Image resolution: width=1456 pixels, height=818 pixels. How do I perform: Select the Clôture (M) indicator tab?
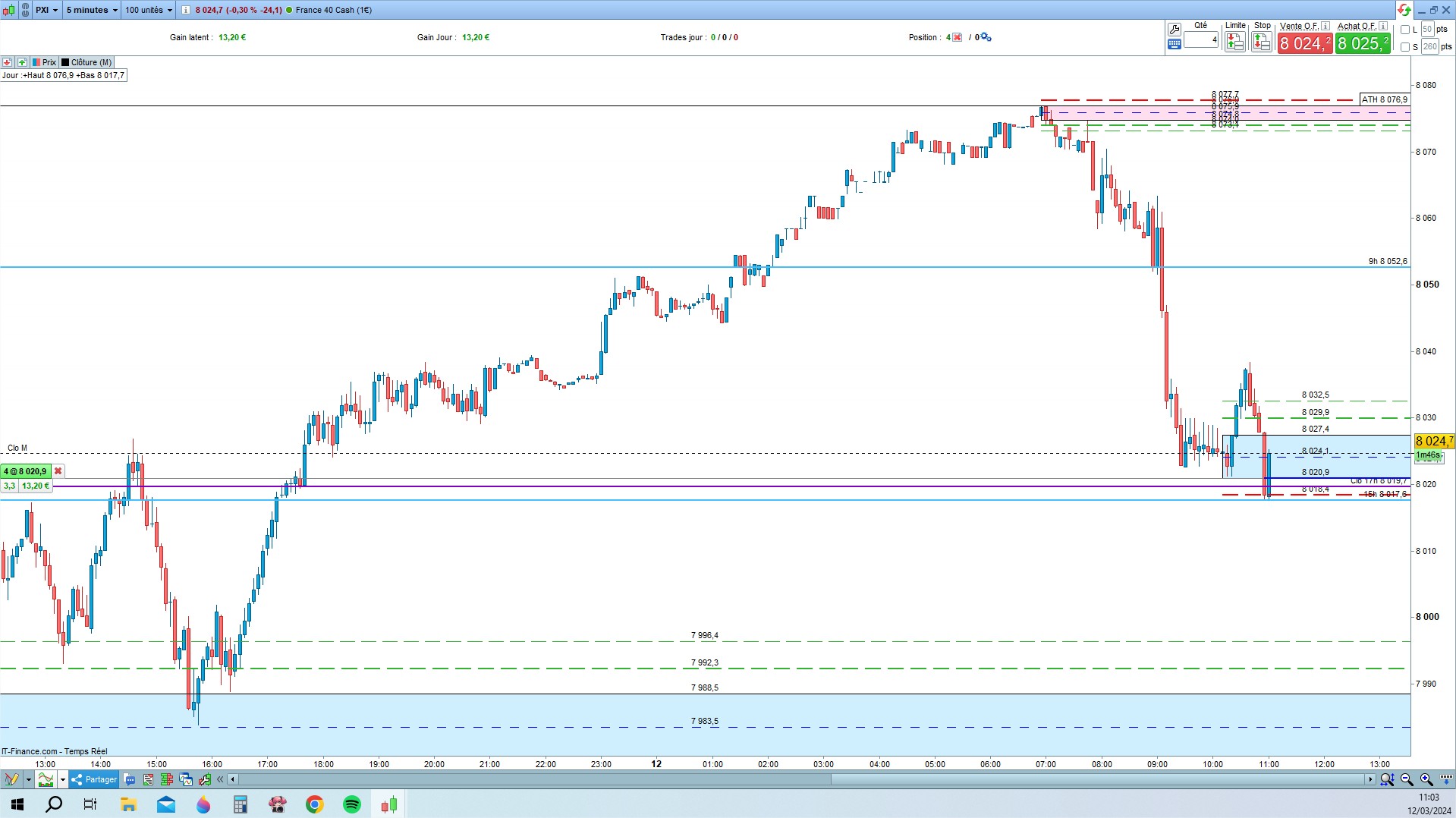86,62
